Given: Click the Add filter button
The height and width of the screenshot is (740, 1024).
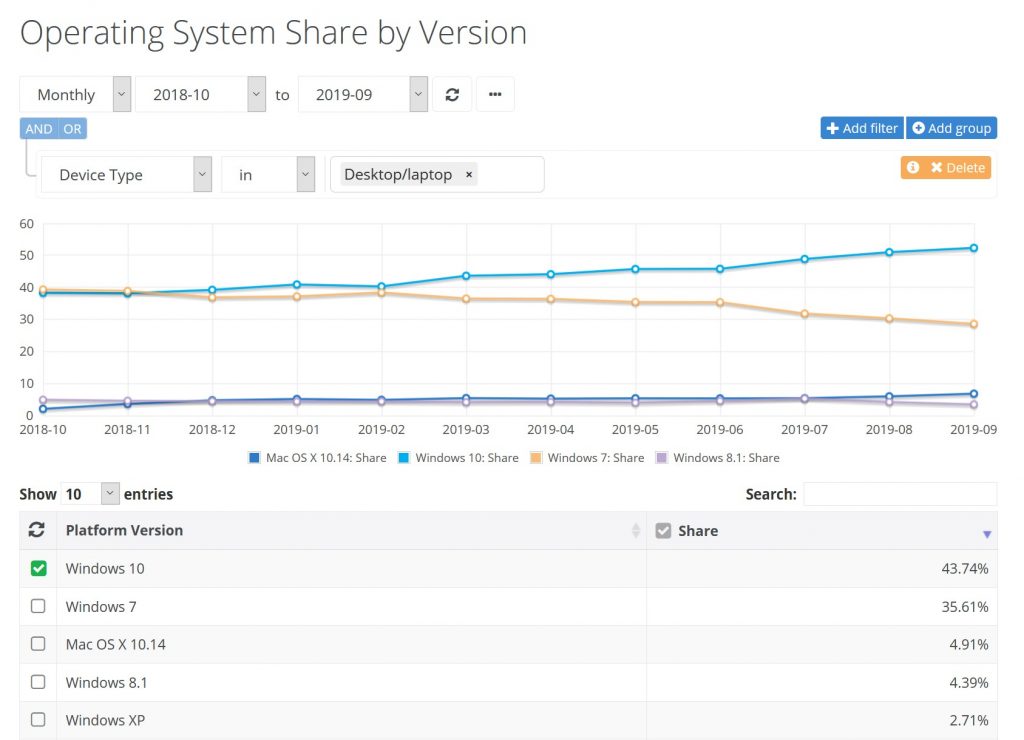Looking at the screenshot, I should [x=861, y=128].
